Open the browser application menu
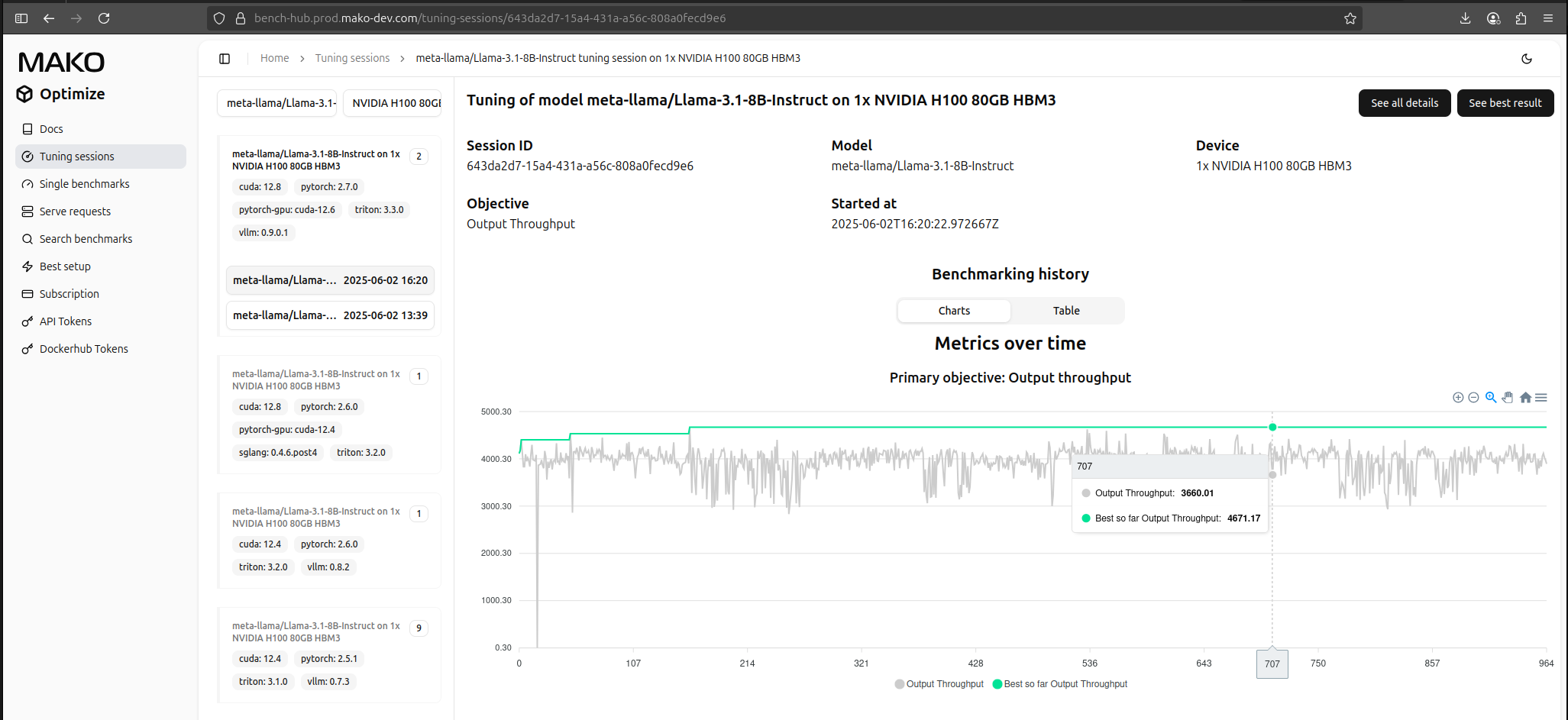Screen dimensions: 1568x720 coord(1548,18)
